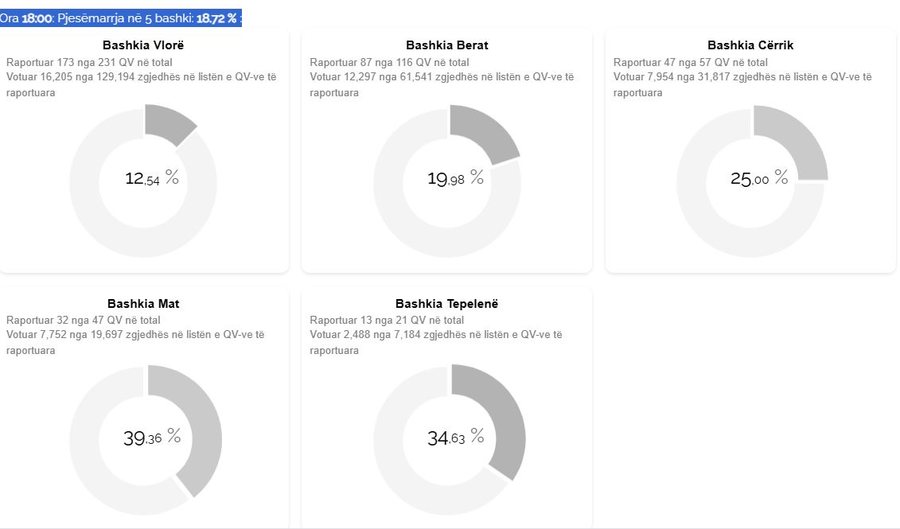Viewport: 900px width, 529px height.
Task: Click the Bashkia Berat card title
Action: click(447, 45)
